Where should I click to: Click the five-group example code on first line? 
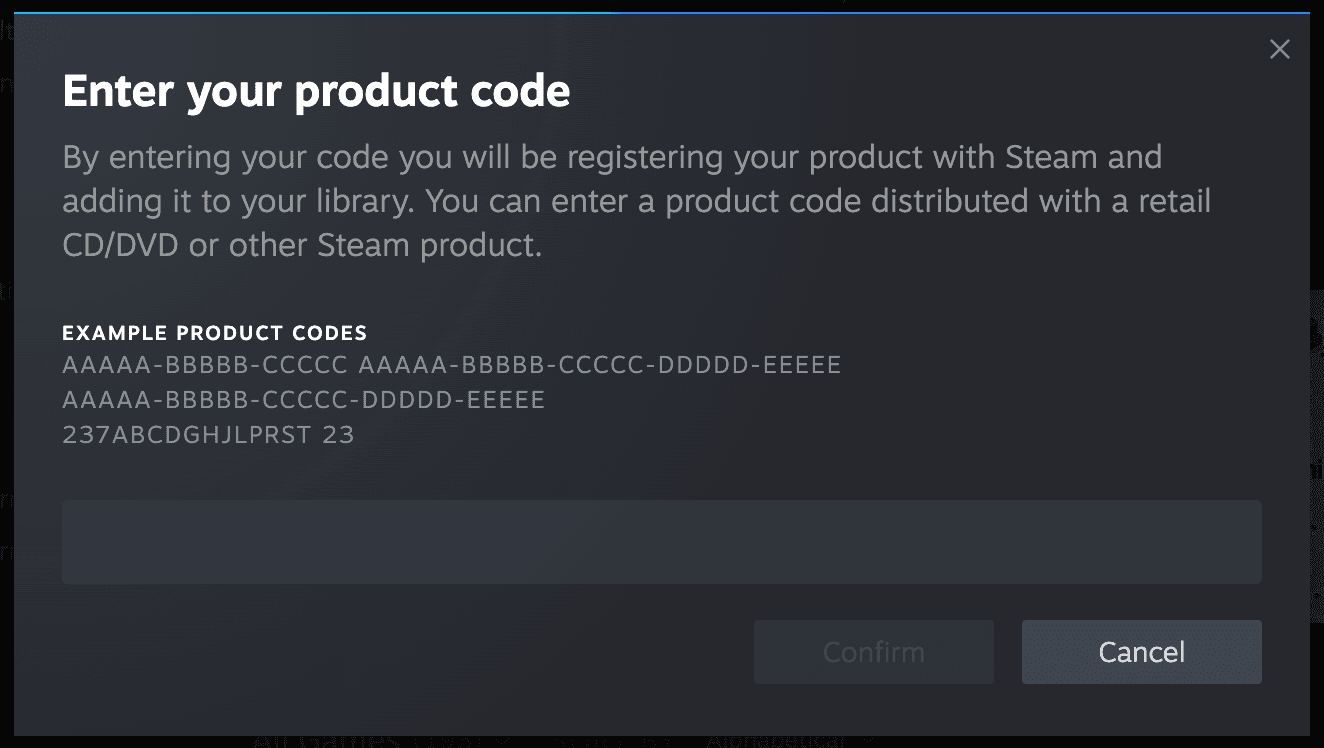[599, 365]
